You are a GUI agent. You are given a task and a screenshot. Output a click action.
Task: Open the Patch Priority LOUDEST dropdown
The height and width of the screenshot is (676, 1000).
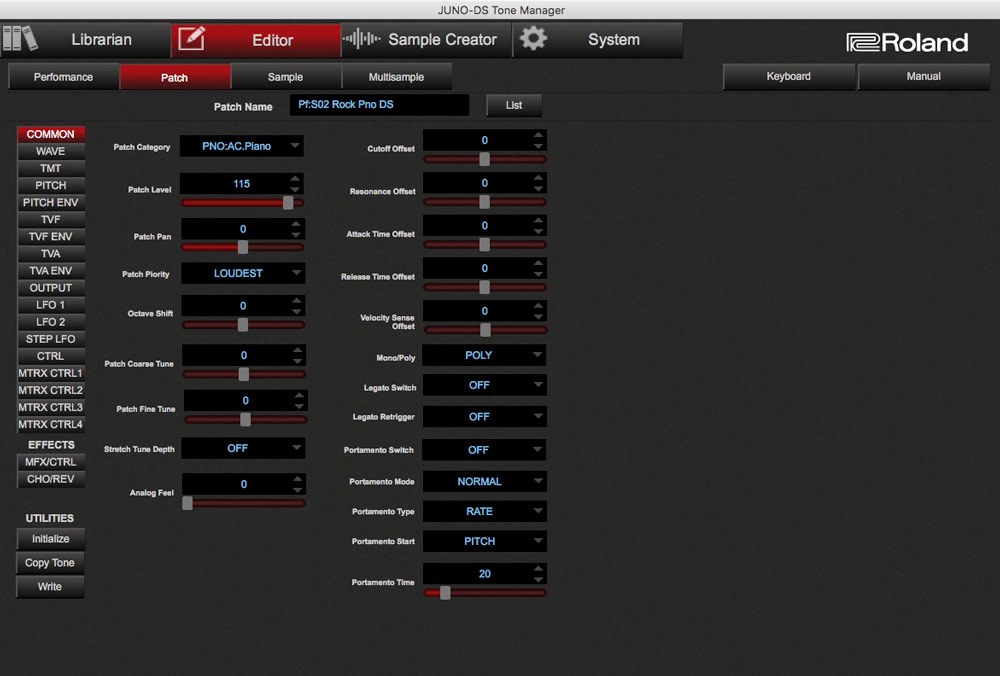pyautogui.click(x=243, y=273)
